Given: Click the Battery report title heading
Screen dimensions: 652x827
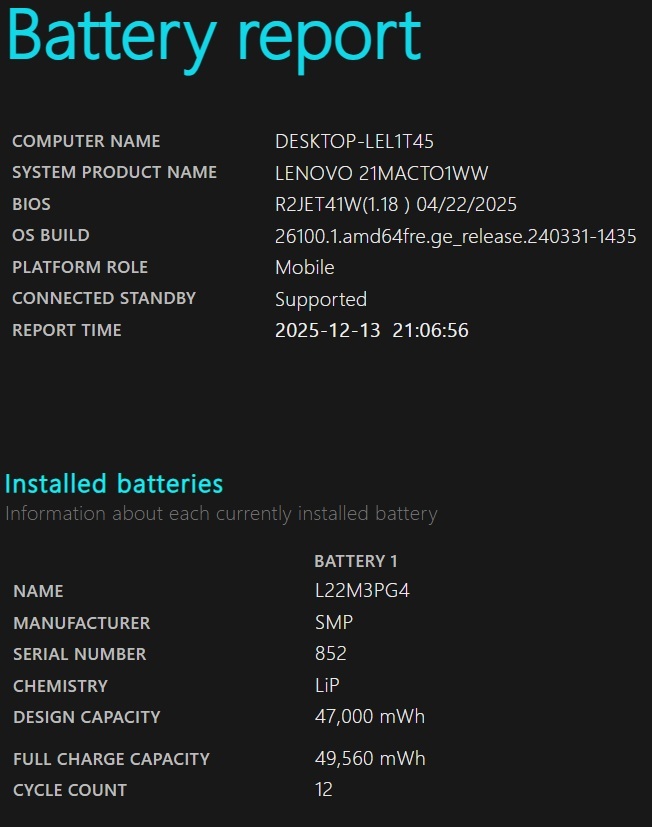Looking at the screenshot, I should pos(212,35).
